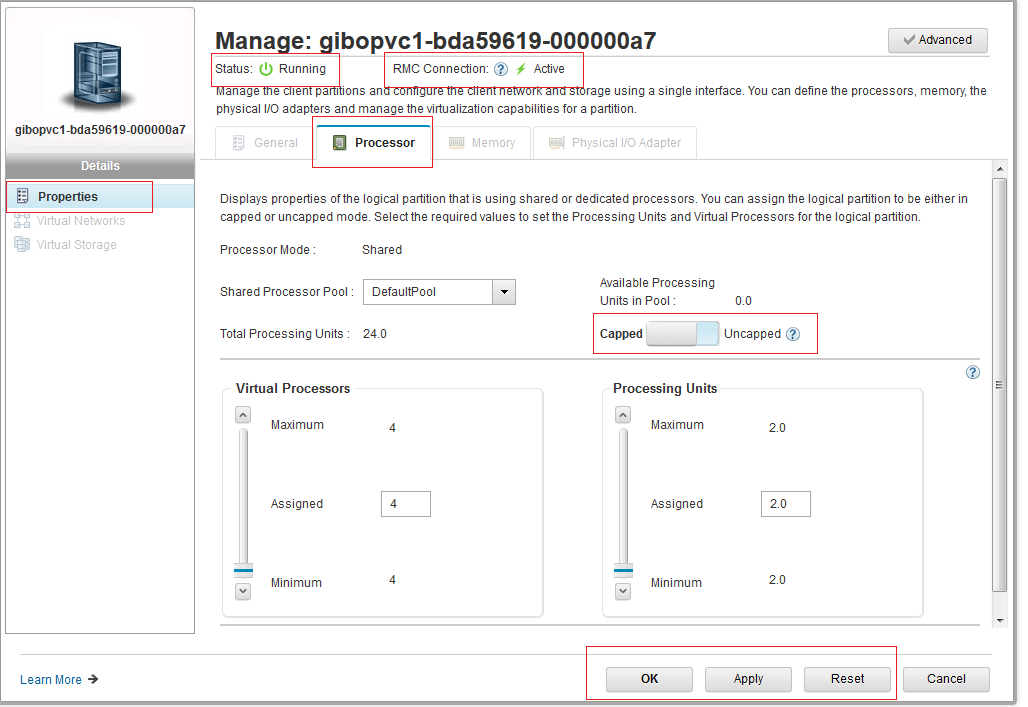Click the server image above the partition name

coord(98,74)
